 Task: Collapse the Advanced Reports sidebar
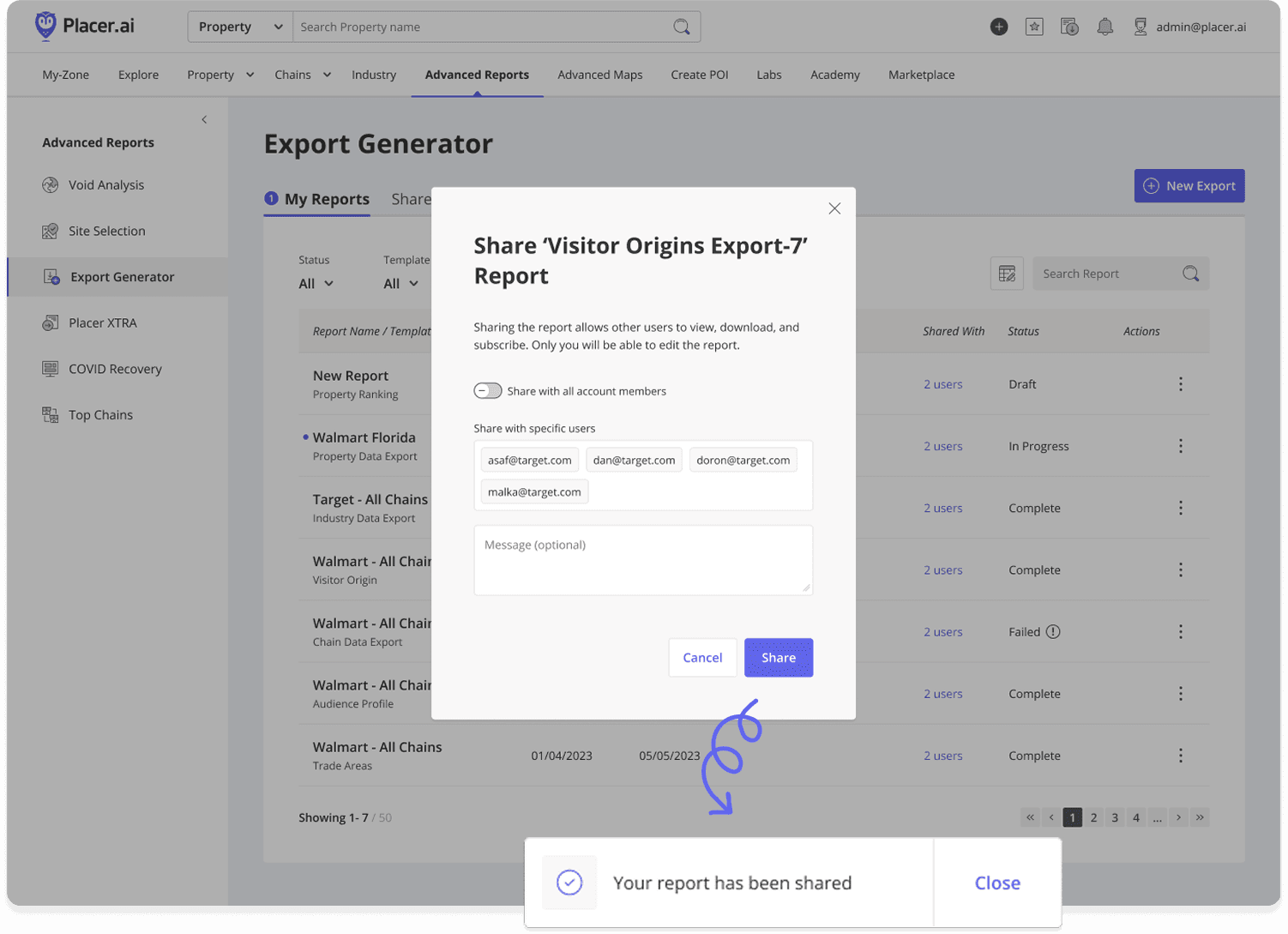204,120
